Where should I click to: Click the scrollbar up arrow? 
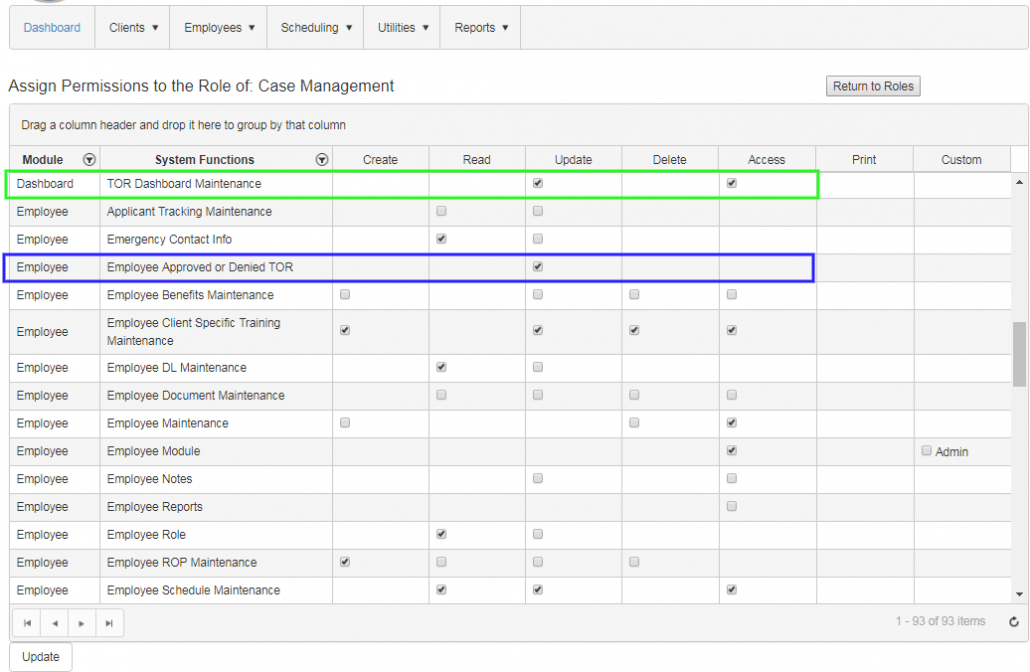[x=1019, y=183]
